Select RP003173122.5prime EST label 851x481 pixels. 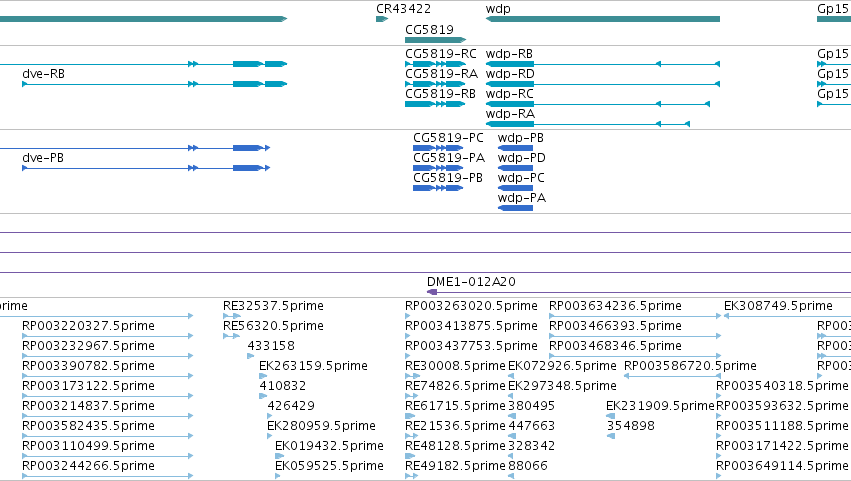pos(88,386)
